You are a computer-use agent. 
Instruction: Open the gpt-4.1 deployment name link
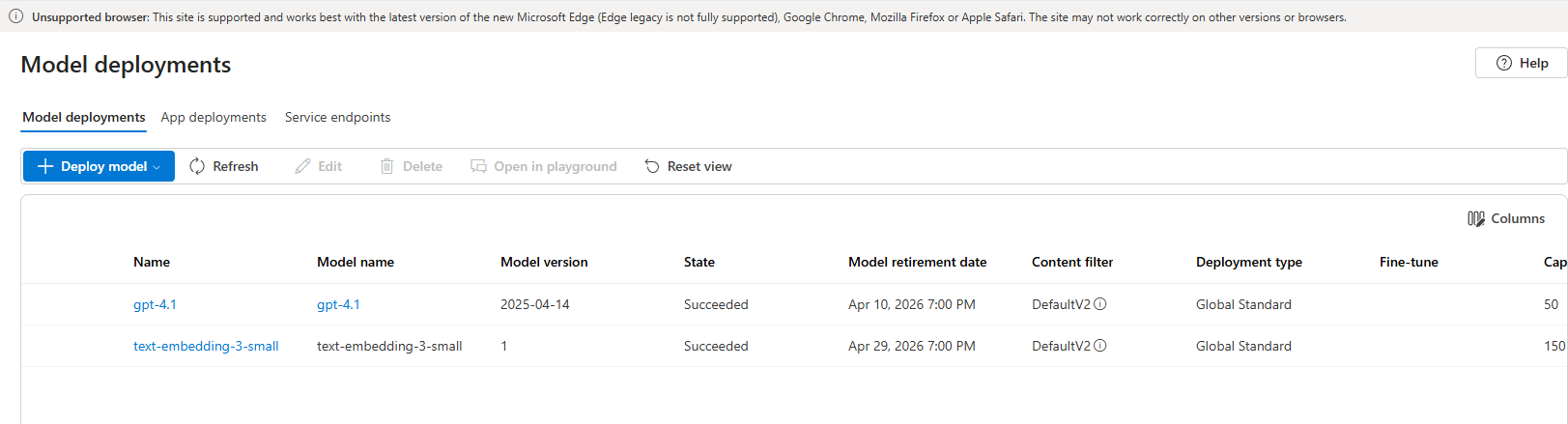(155, 304)
